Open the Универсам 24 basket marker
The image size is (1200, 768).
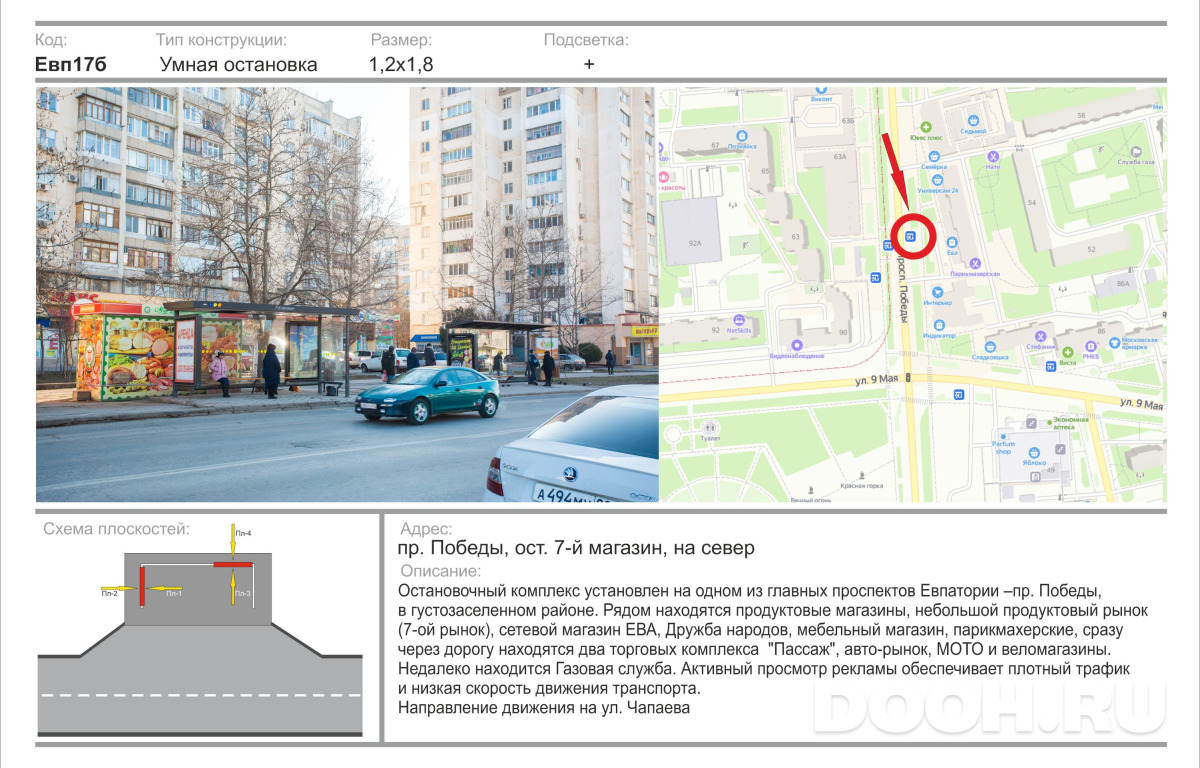938,179
